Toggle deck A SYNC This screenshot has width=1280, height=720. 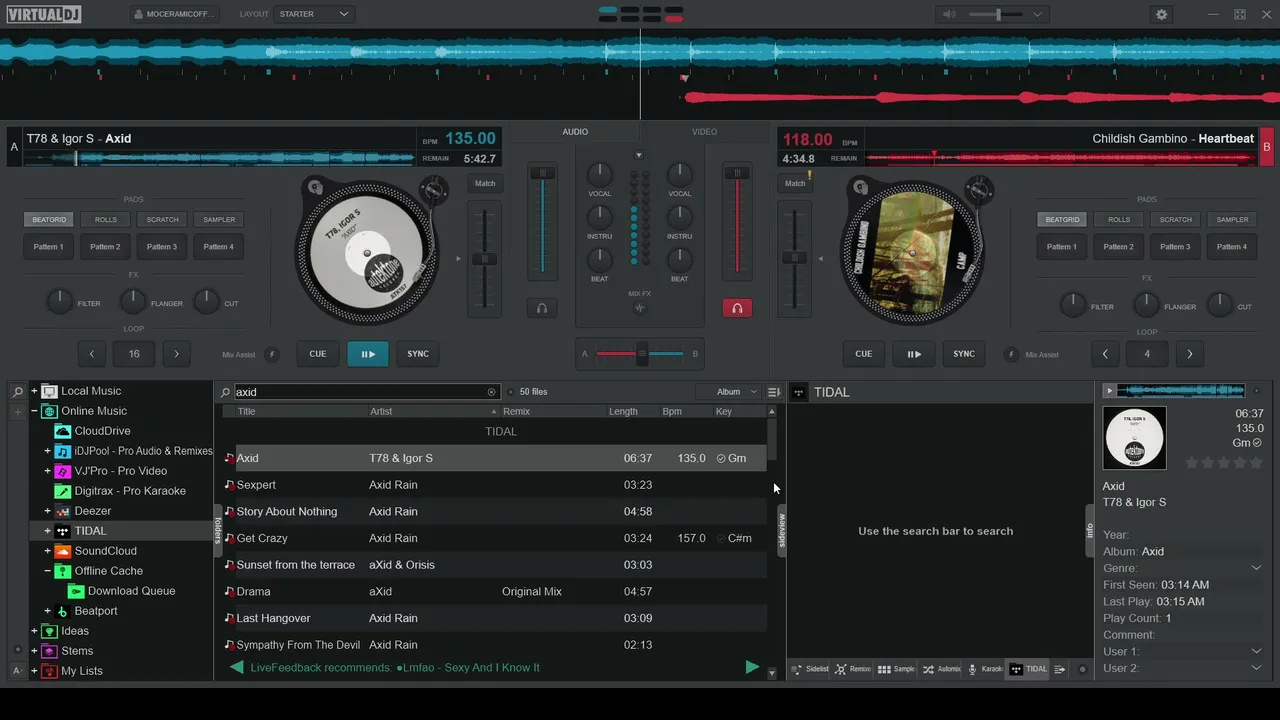(x=418, y=354)
